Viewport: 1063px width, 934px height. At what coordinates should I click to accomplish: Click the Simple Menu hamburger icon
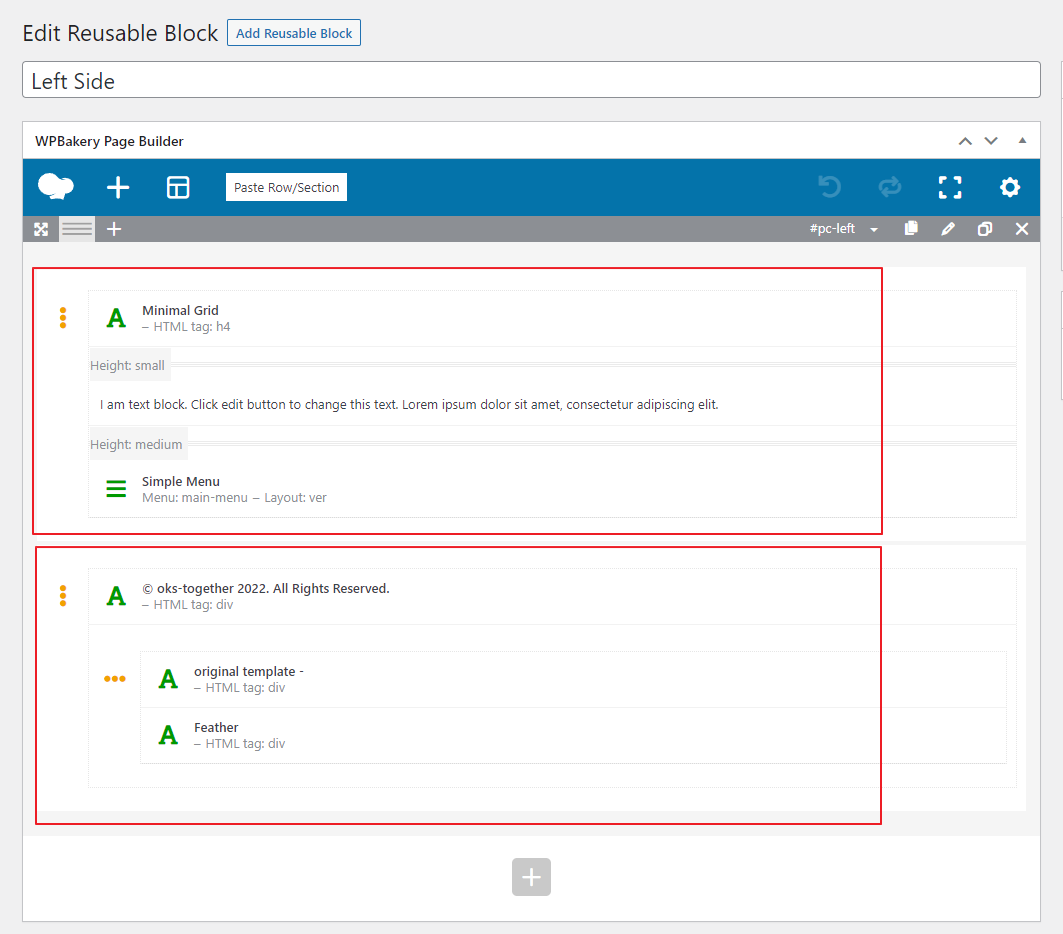[116, 489]
